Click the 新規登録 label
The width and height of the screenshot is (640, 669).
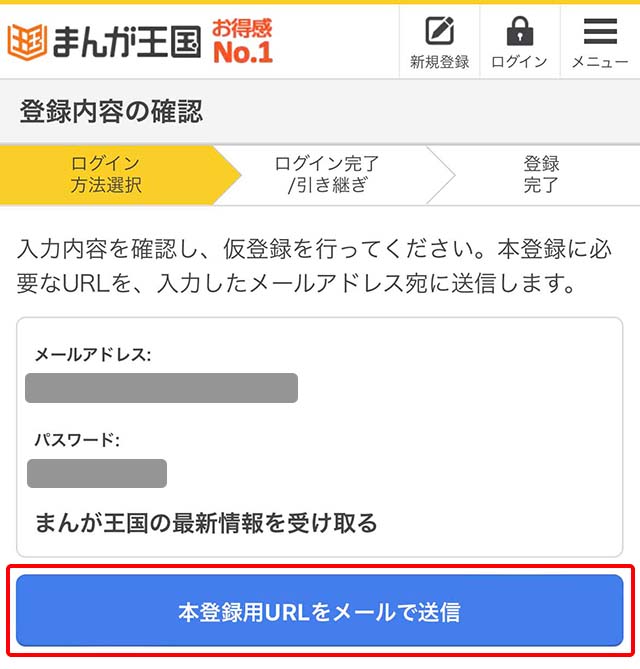click(439, 62)
